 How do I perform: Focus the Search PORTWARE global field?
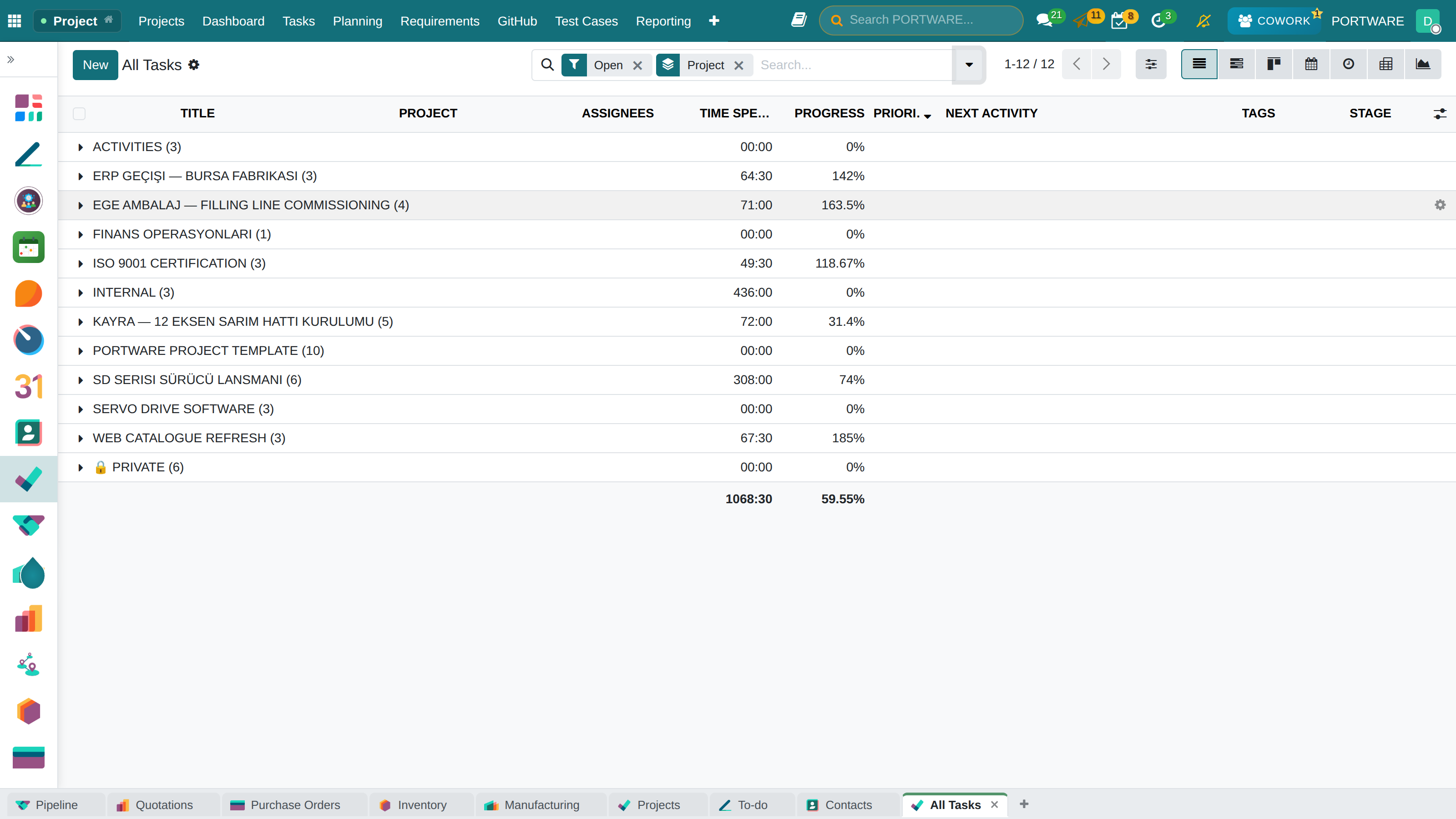click(x=921, y=20)
